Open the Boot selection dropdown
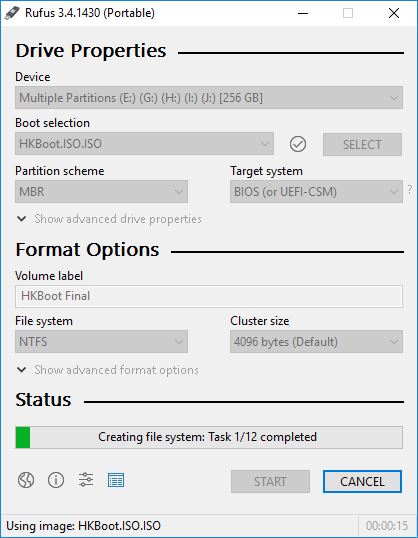The height and width of the screenshot is (538, 418). [144, 144]
